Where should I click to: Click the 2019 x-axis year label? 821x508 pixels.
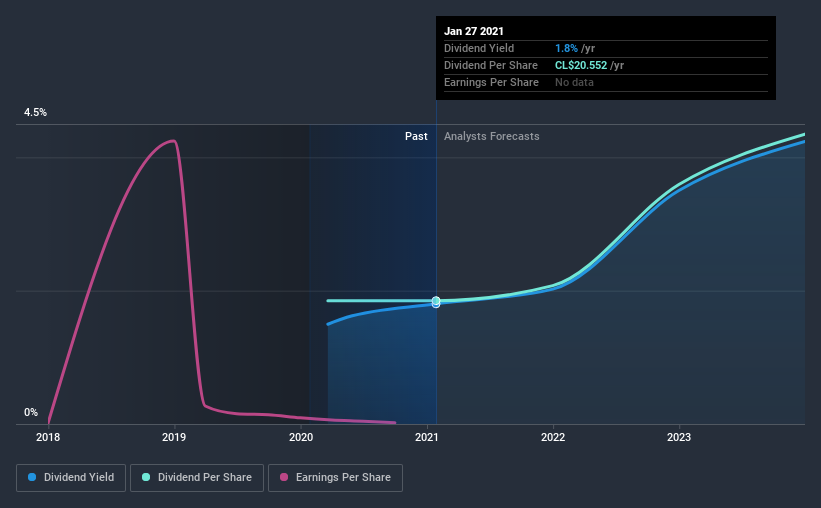pyautogui.click(x=174, y=437)
